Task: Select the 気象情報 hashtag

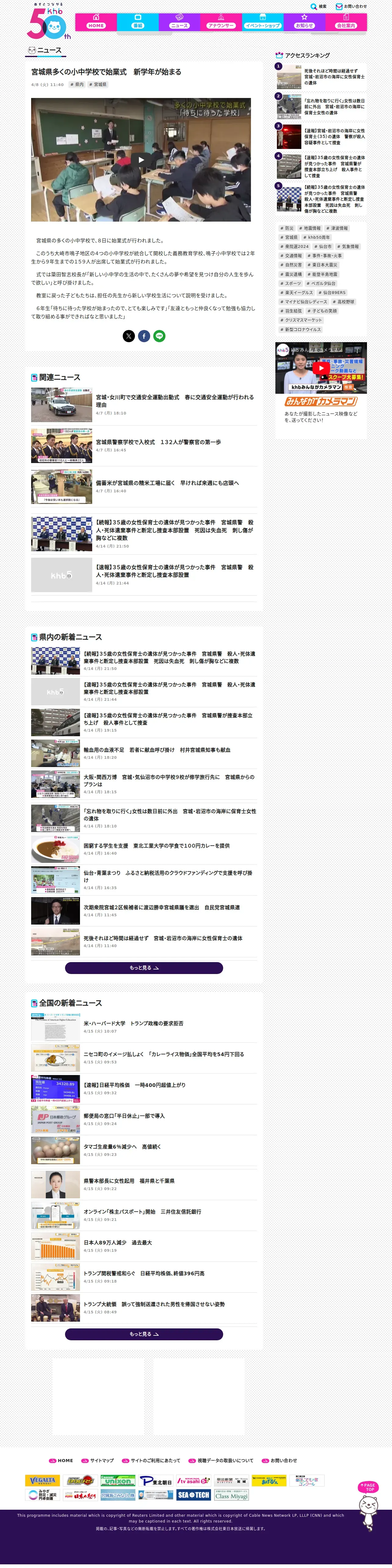Action: [x=348, y=247]
